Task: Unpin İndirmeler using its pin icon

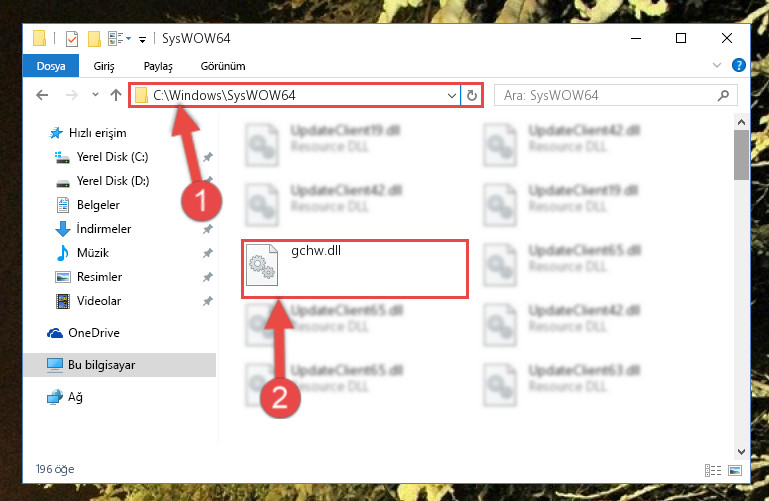Action: [x=208, y=229]
